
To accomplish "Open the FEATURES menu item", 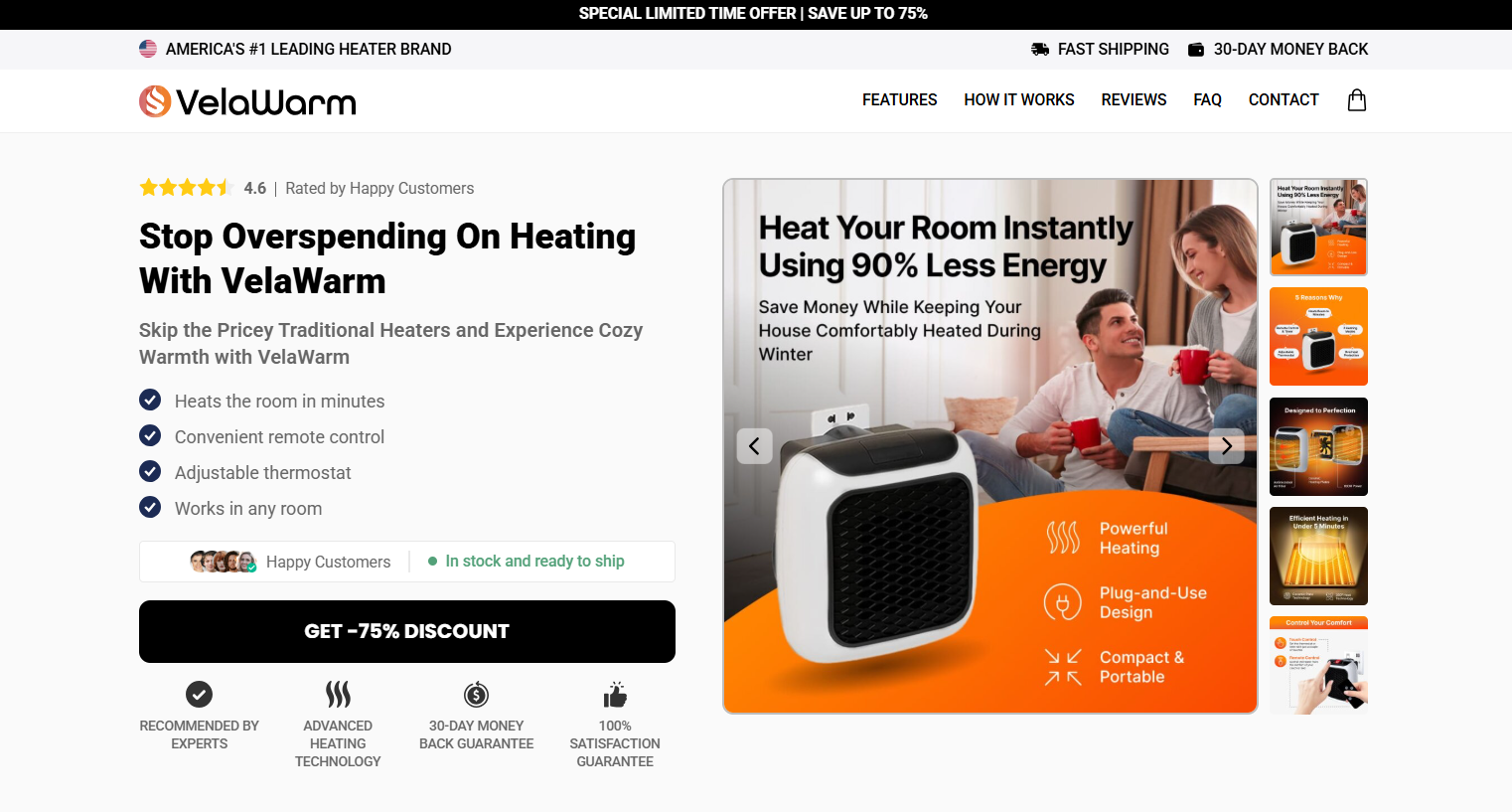I will click(x=899, y=99).
